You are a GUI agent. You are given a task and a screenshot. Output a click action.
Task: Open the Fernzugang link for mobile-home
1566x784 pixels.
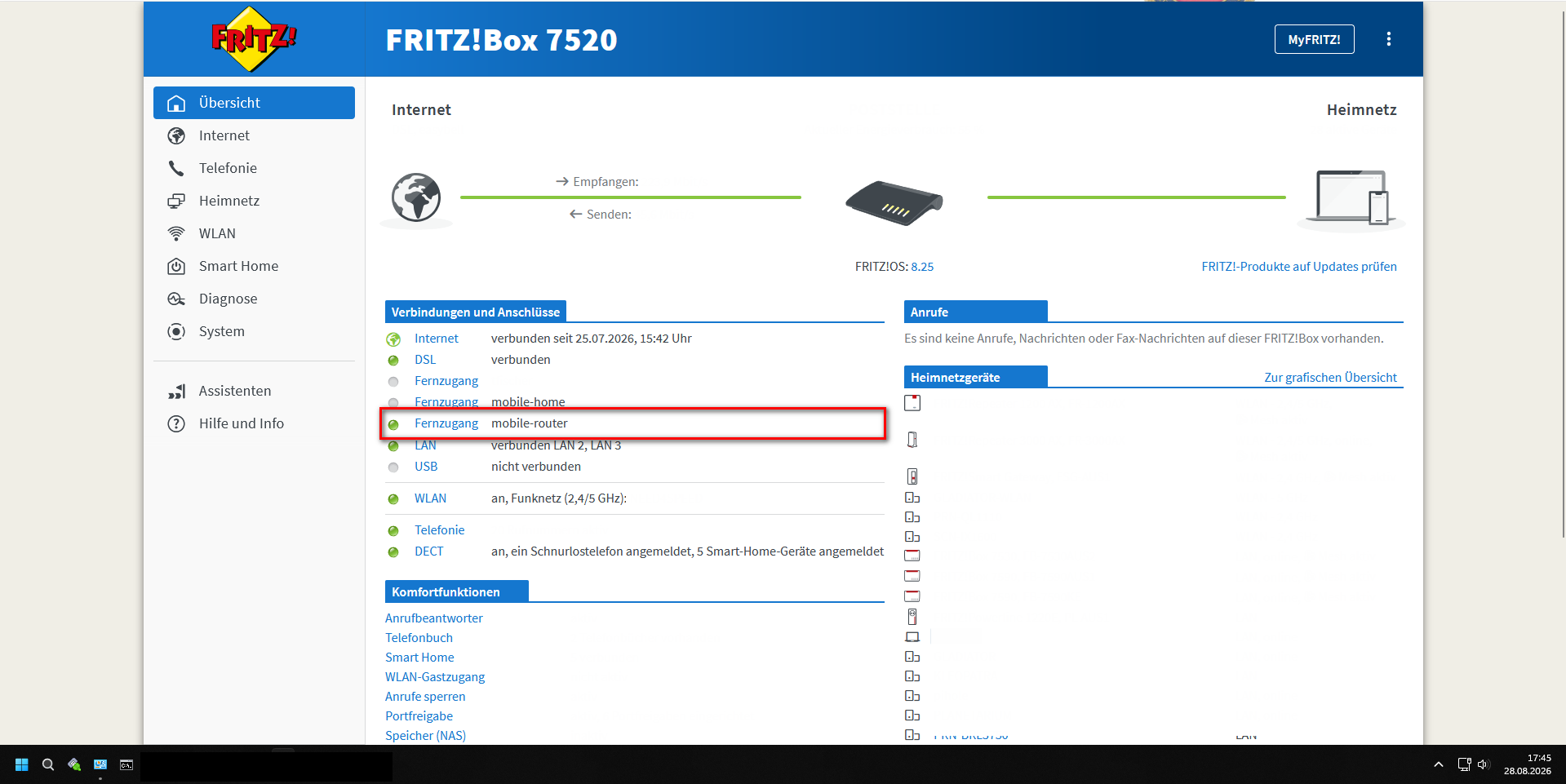click(446, 402)
